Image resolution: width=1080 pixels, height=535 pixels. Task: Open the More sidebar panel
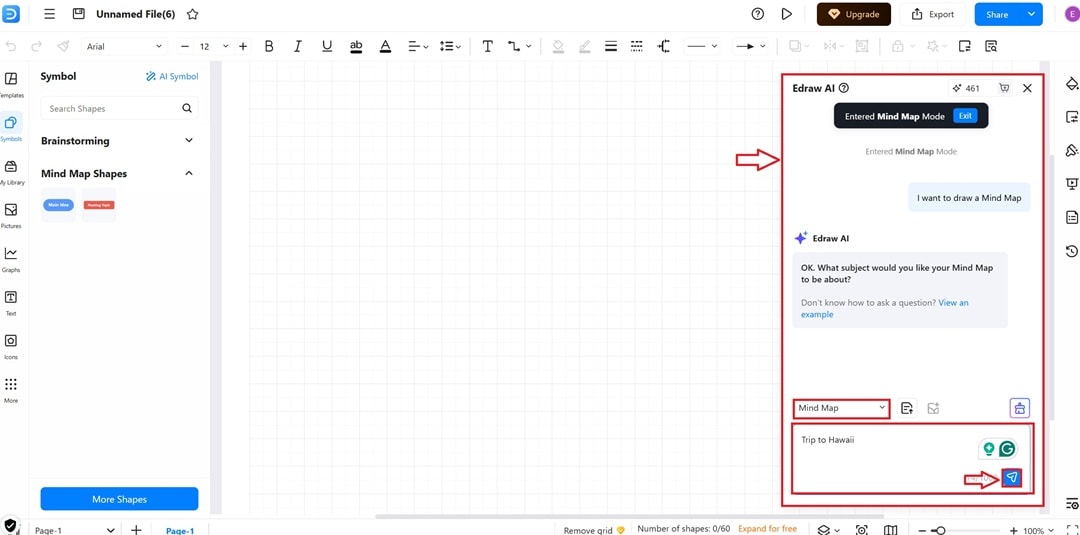[x=11, y=390]
